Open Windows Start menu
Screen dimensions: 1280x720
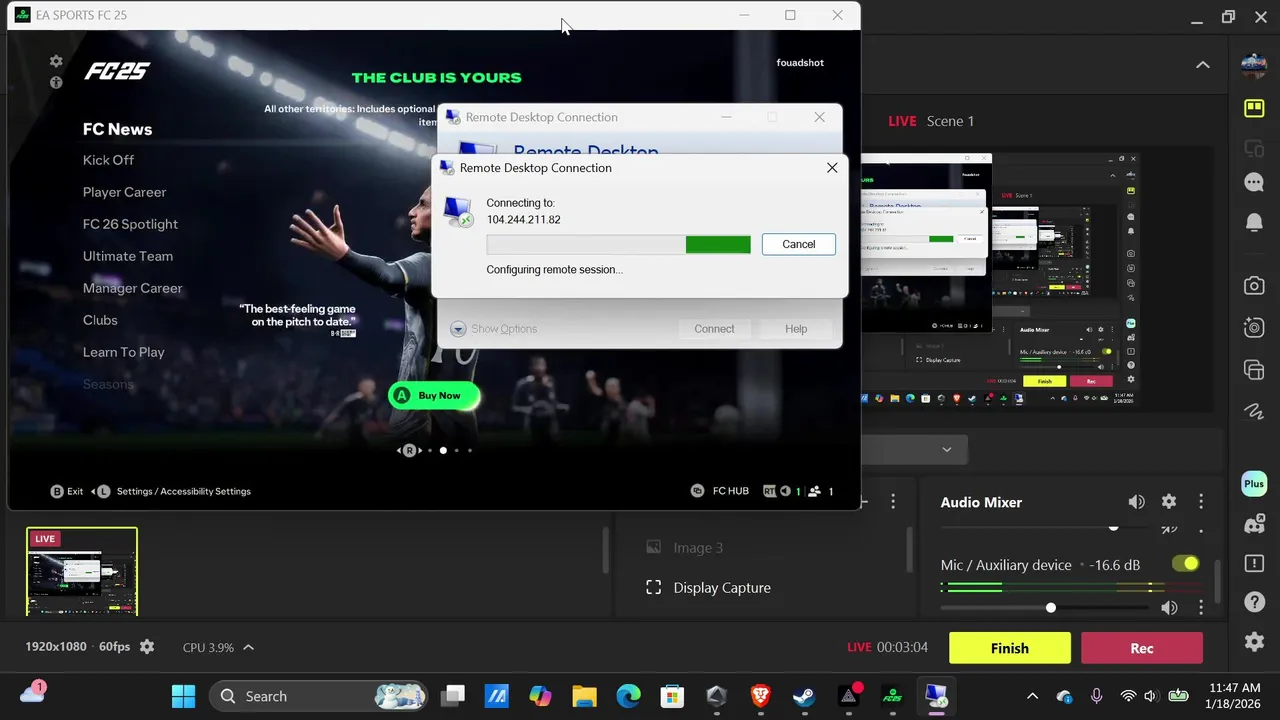(184, 696)
